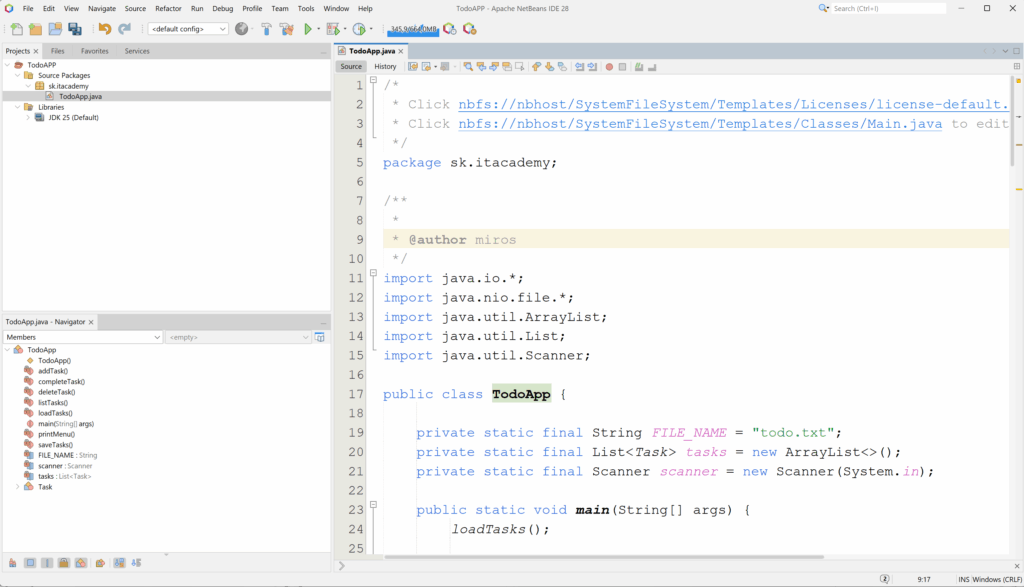The height and width of the screenshot is (587, 1024).
Task: Close the Navigator panel tab
Action: click(x=91, y=322)
